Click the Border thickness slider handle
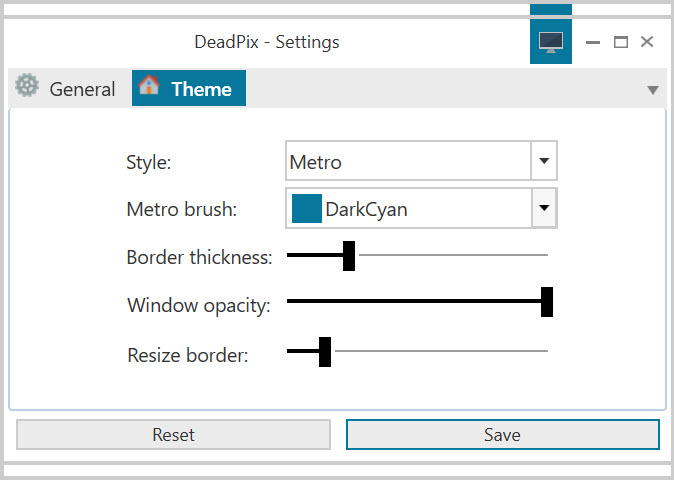 pos(349,256)
